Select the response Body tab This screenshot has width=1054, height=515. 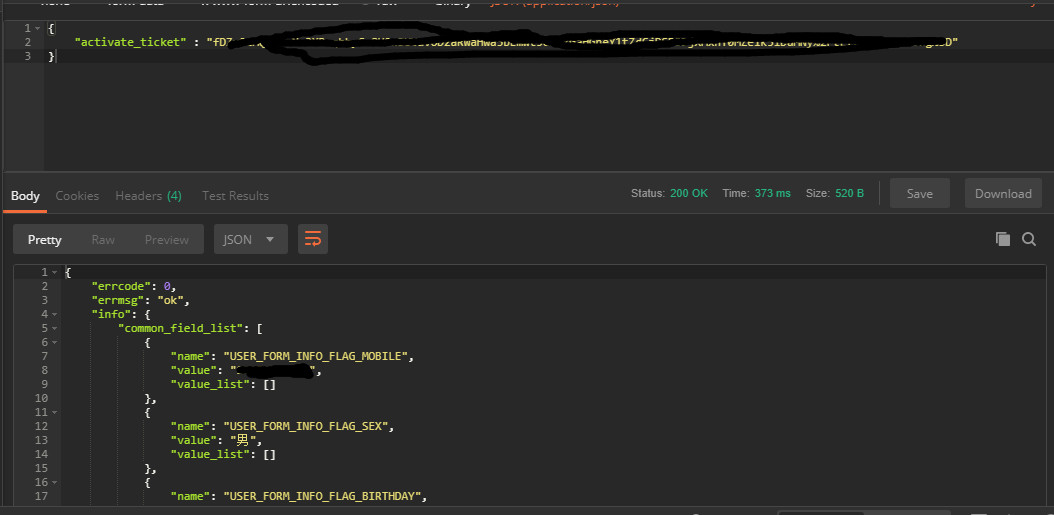pos(25,196)
